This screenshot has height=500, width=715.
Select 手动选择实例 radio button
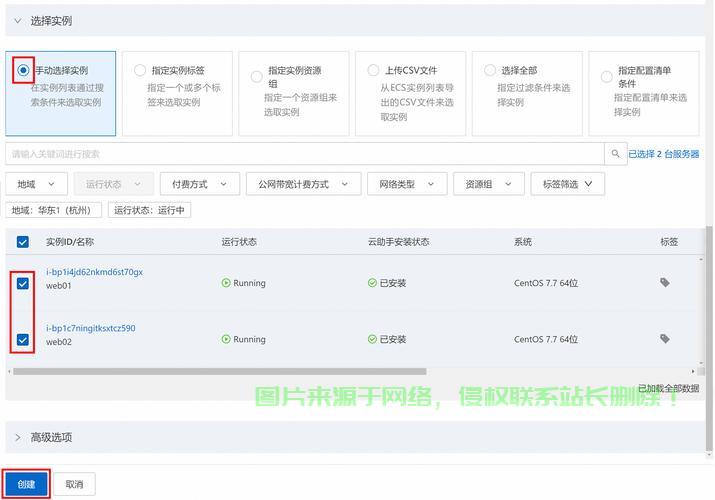click(x=23, y=70)
